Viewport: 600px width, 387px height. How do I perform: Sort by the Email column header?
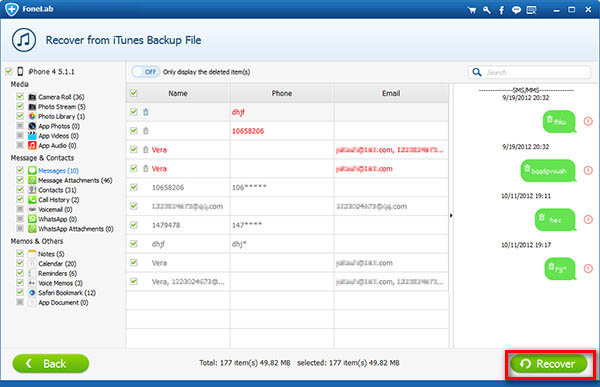391,93
